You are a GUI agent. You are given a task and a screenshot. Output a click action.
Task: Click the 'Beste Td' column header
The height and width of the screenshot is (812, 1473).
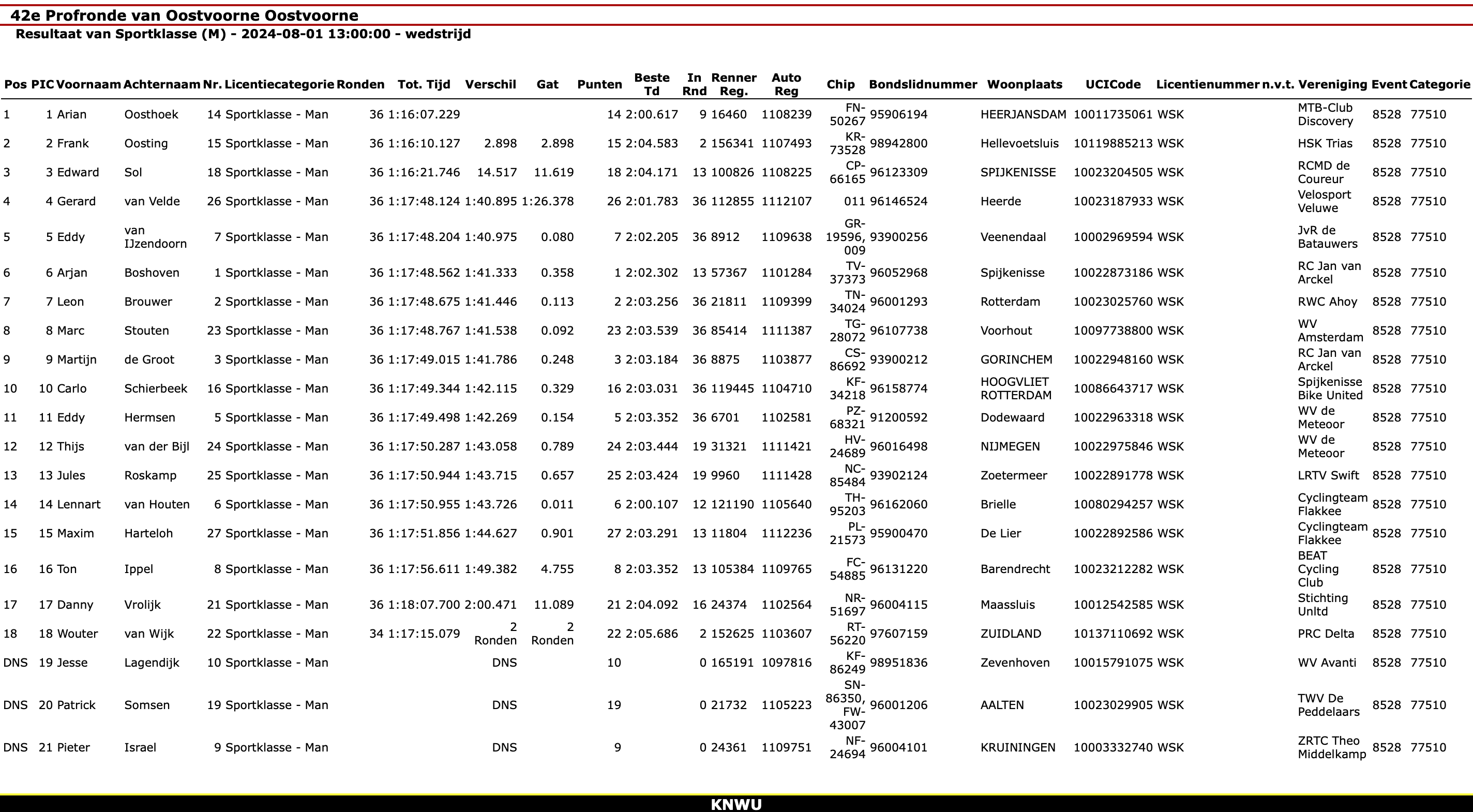coord(651,84)
